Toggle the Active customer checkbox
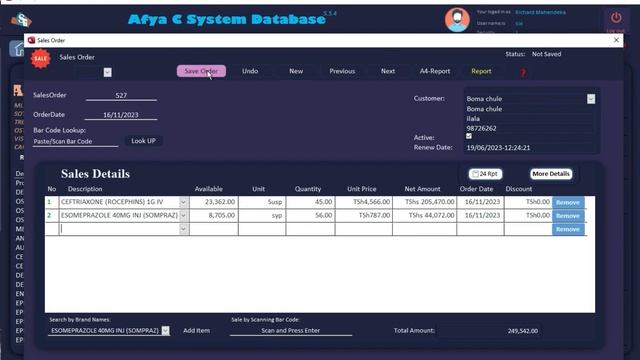The image size is (640, 360). [x=469, y=136]
